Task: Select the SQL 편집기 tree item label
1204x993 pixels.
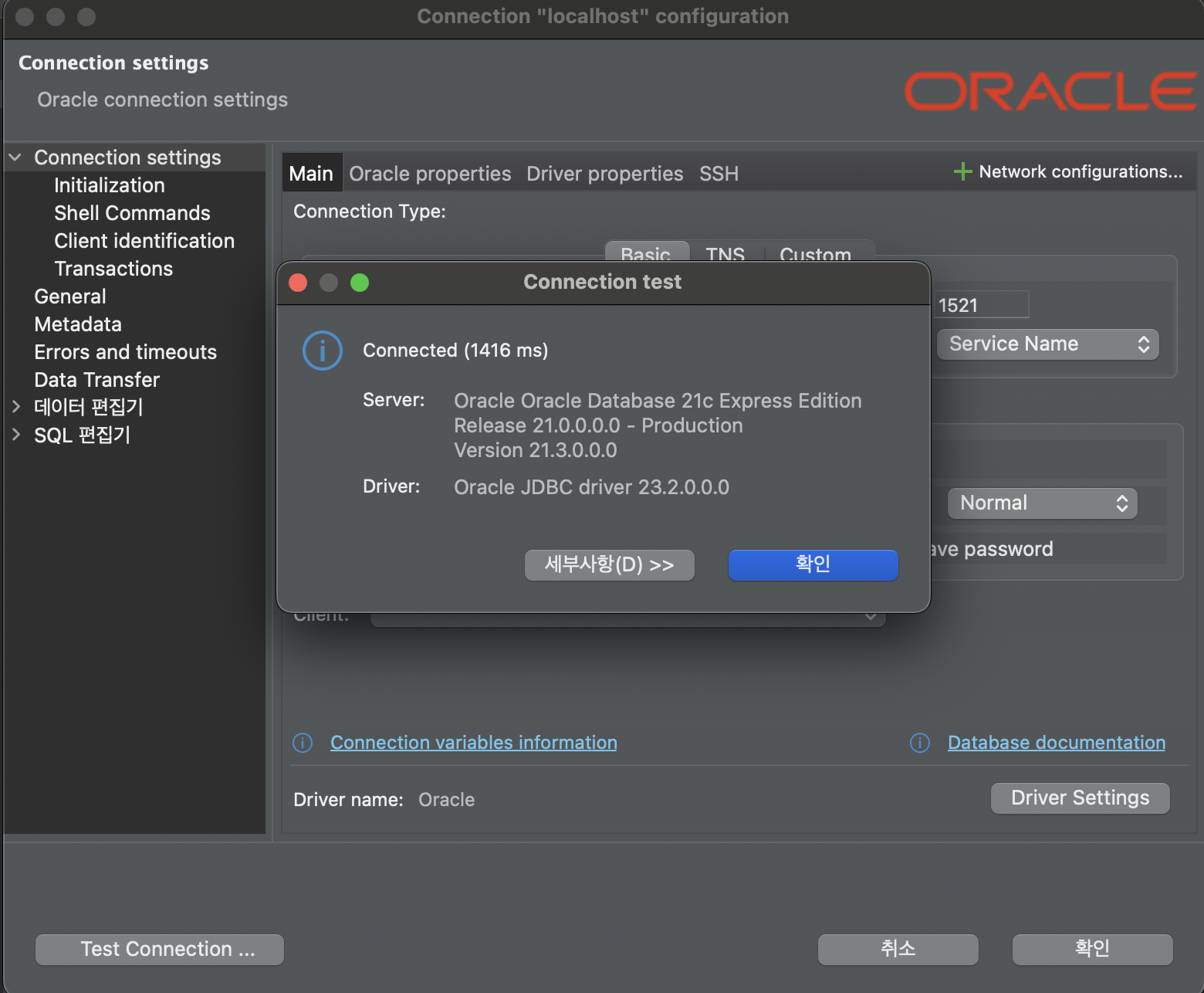Action: pyautogui.click(x=82, y=435)
